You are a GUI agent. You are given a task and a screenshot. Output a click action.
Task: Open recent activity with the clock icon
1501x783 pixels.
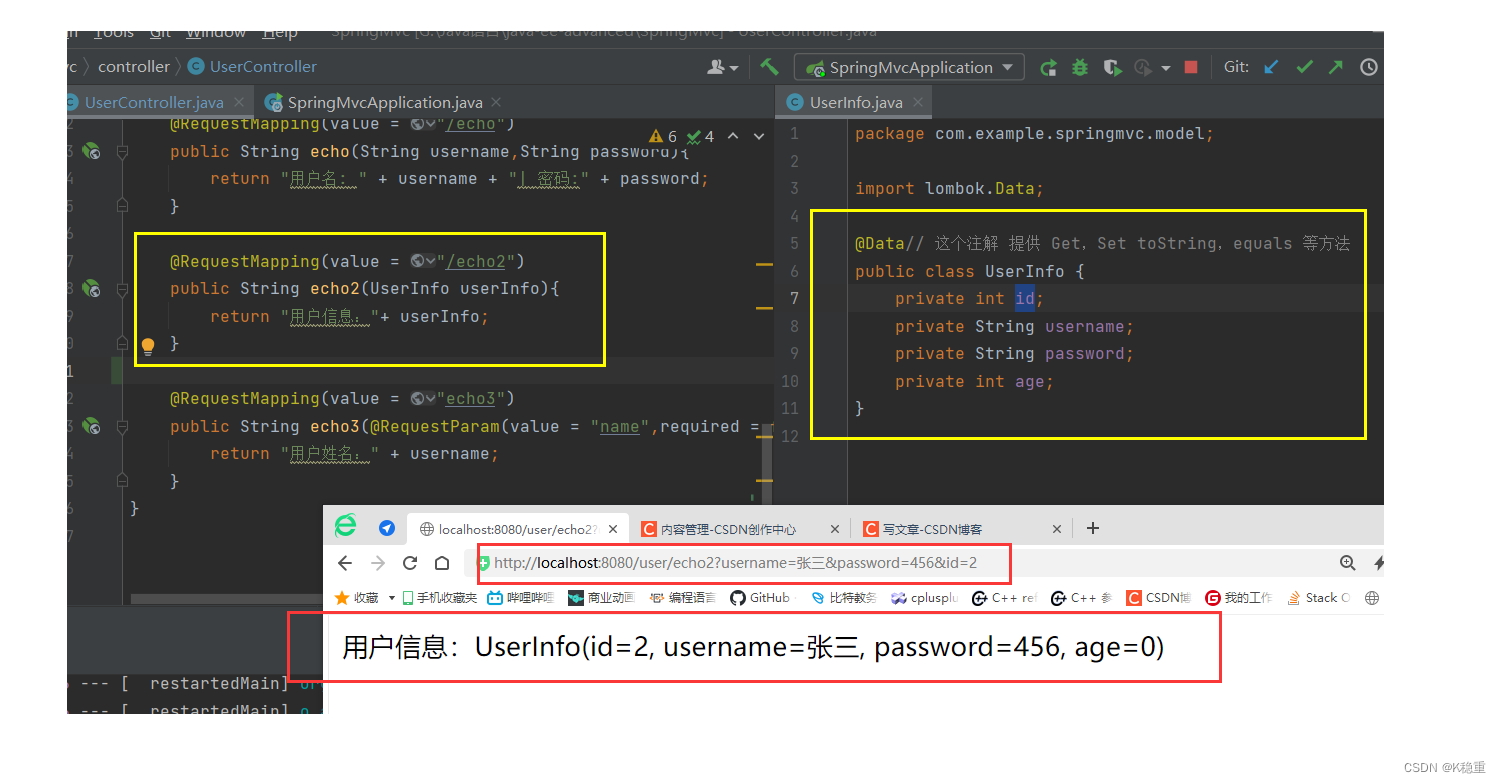pyautogui.click(x=1368, y=66)
